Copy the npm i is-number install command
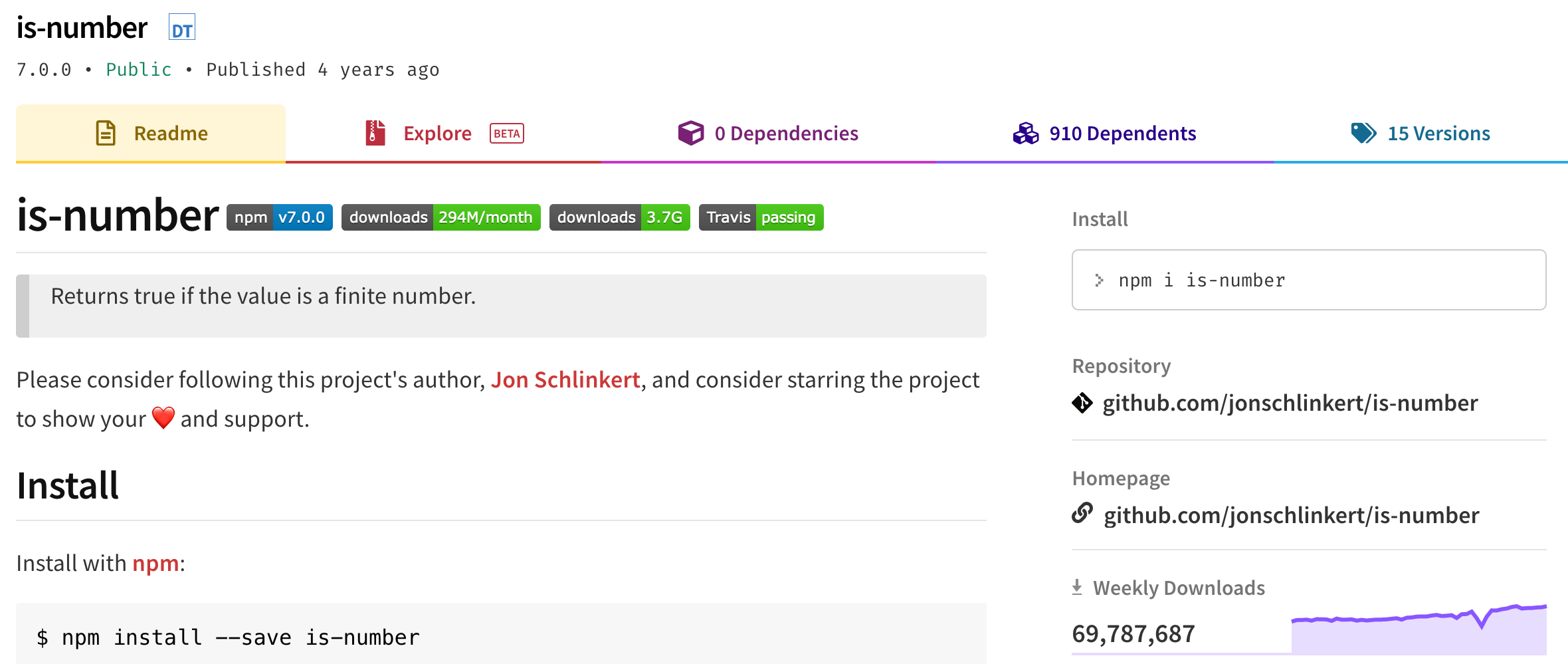This screenshot has width=1568, height=664. pyautogui.click(x=1309, y=280)
